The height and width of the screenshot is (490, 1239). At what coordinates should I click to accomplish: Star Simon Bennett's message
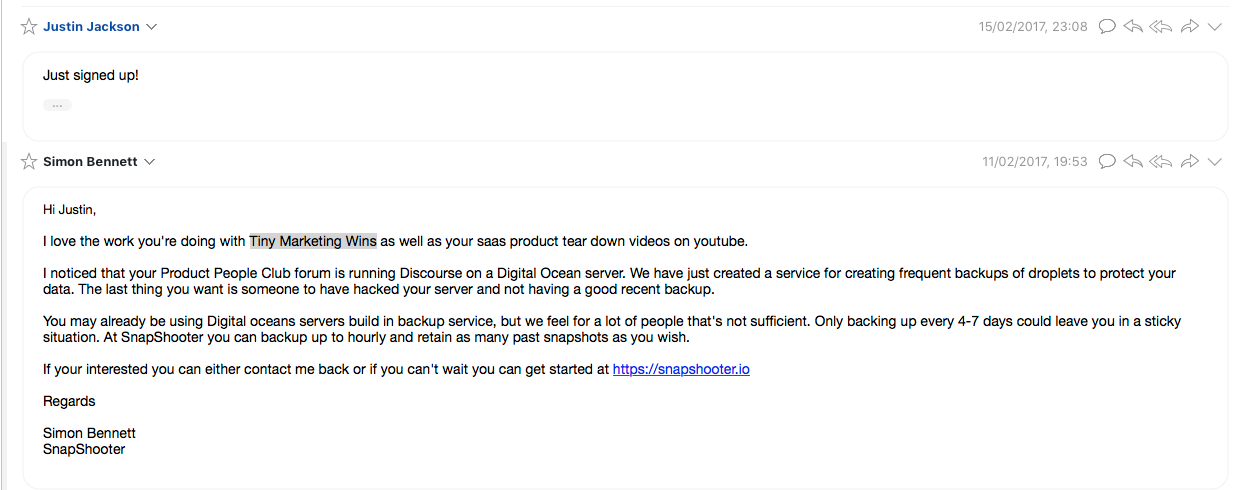click(x=29, y=162)
